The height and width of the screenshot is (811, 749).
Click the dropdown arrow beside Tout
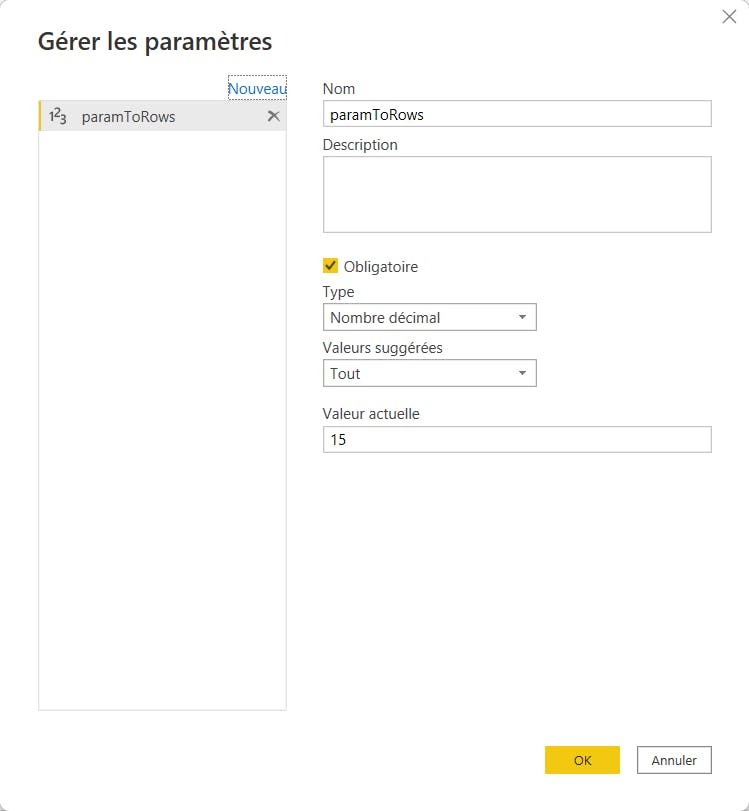pyautogui.click(x=524, y=373)
